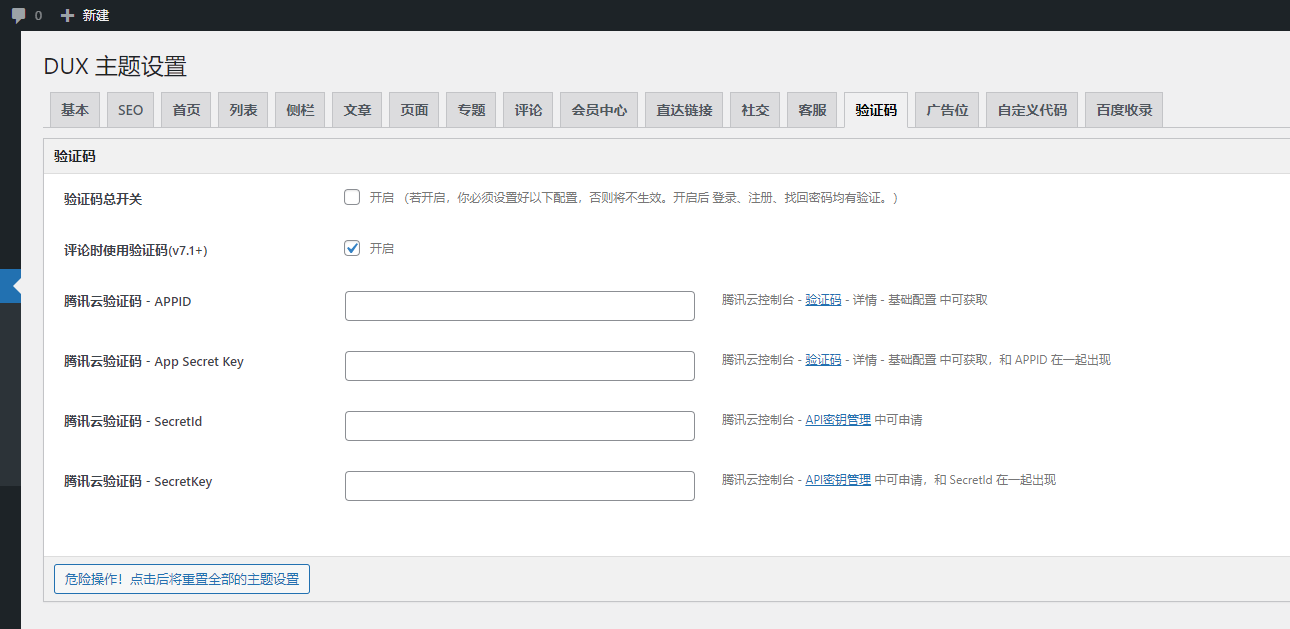Open API密钥管理 link in SecretKey hint
Image resolution: width=1290 pixels, height=629 pixels.
click(x=839, y=480)
